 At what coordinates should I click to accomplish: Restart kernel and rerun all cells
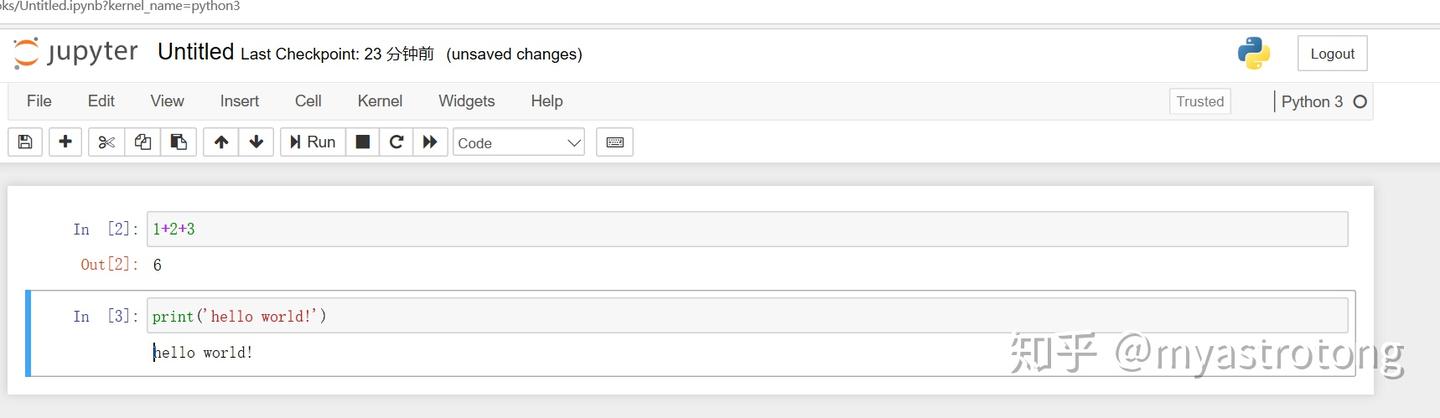(x=430, y=142)
